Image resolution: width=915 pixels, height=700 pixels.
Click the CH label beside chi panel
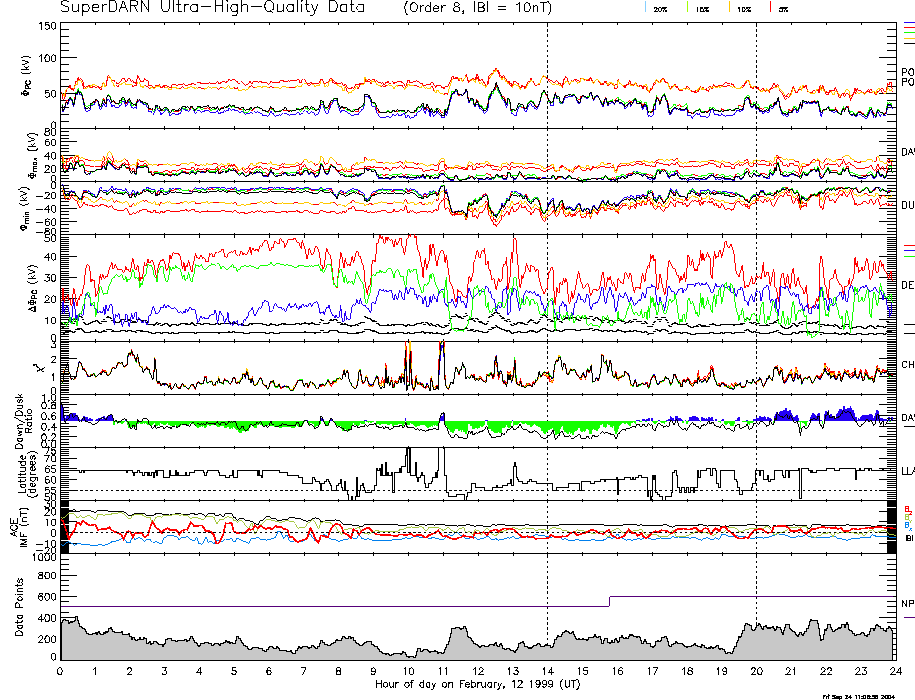coord(907,365)
